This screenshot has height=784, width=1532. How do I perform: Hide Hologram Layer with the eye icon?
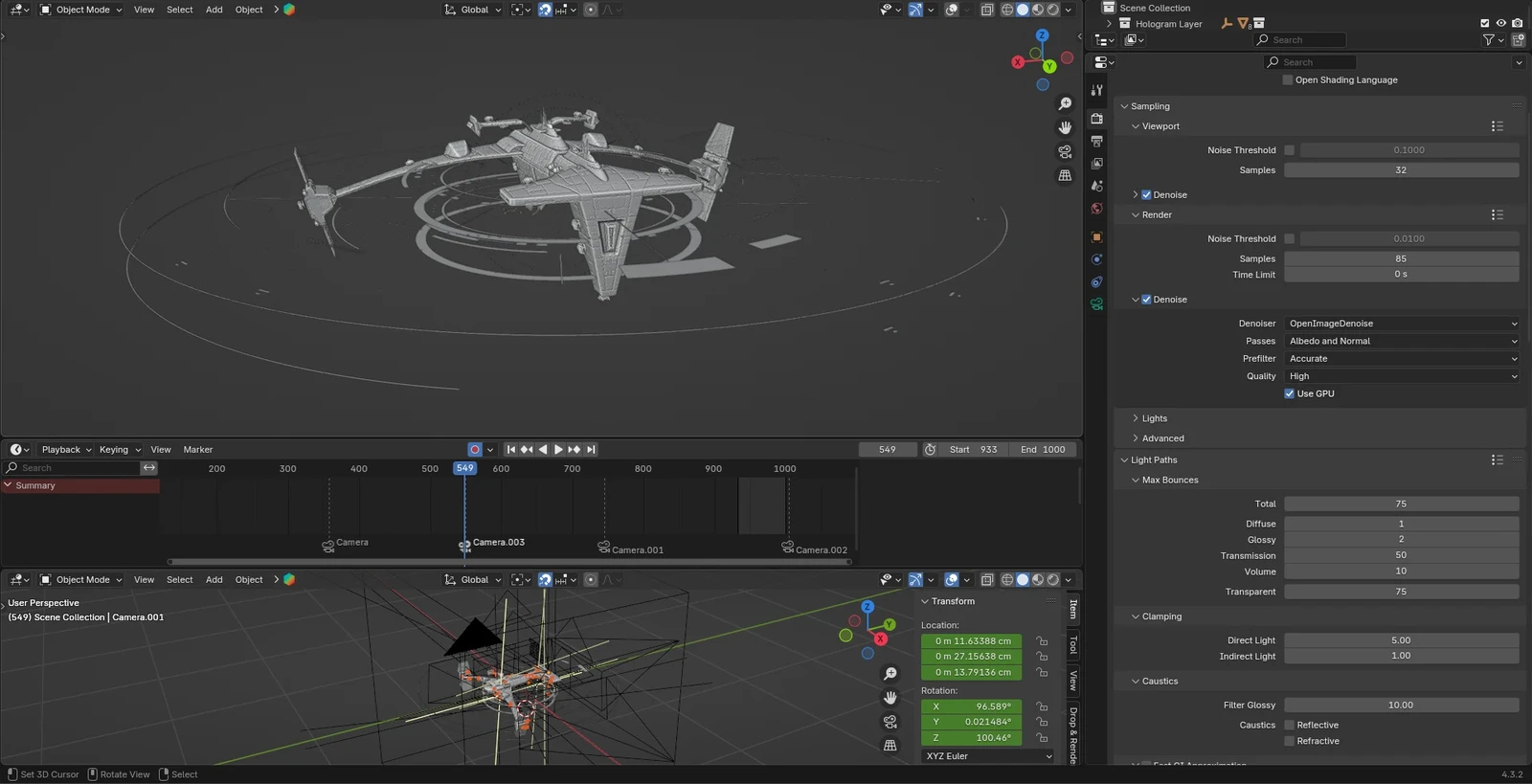coord(1500,24)
